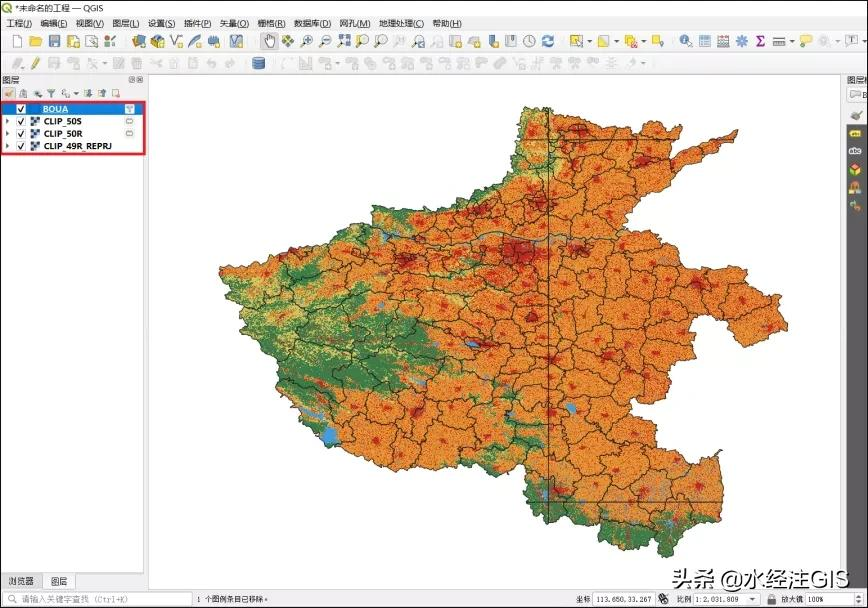
Task: Open the 矢量(O) Vector menu
Action: 234,23
